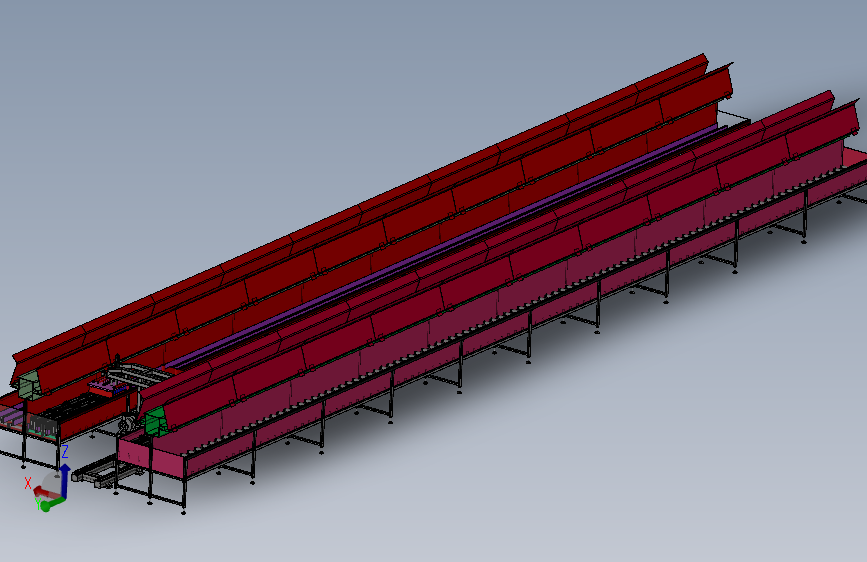The width and height of the screenshot is (867, 562).
Task: Select the pale green end block on the rear conveyor
Action: (30, 384)
